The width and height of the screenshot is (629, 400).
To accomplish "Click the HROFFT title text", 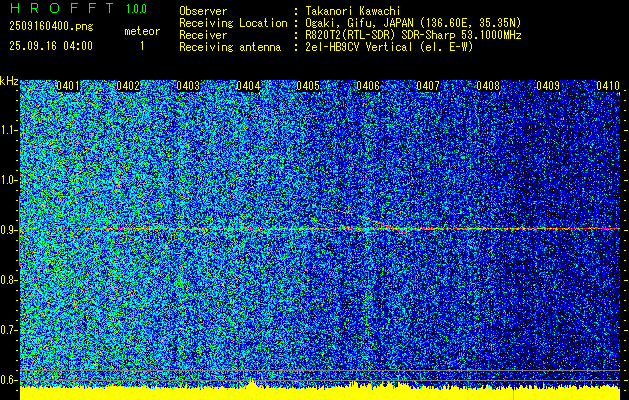I will (62, 8).
